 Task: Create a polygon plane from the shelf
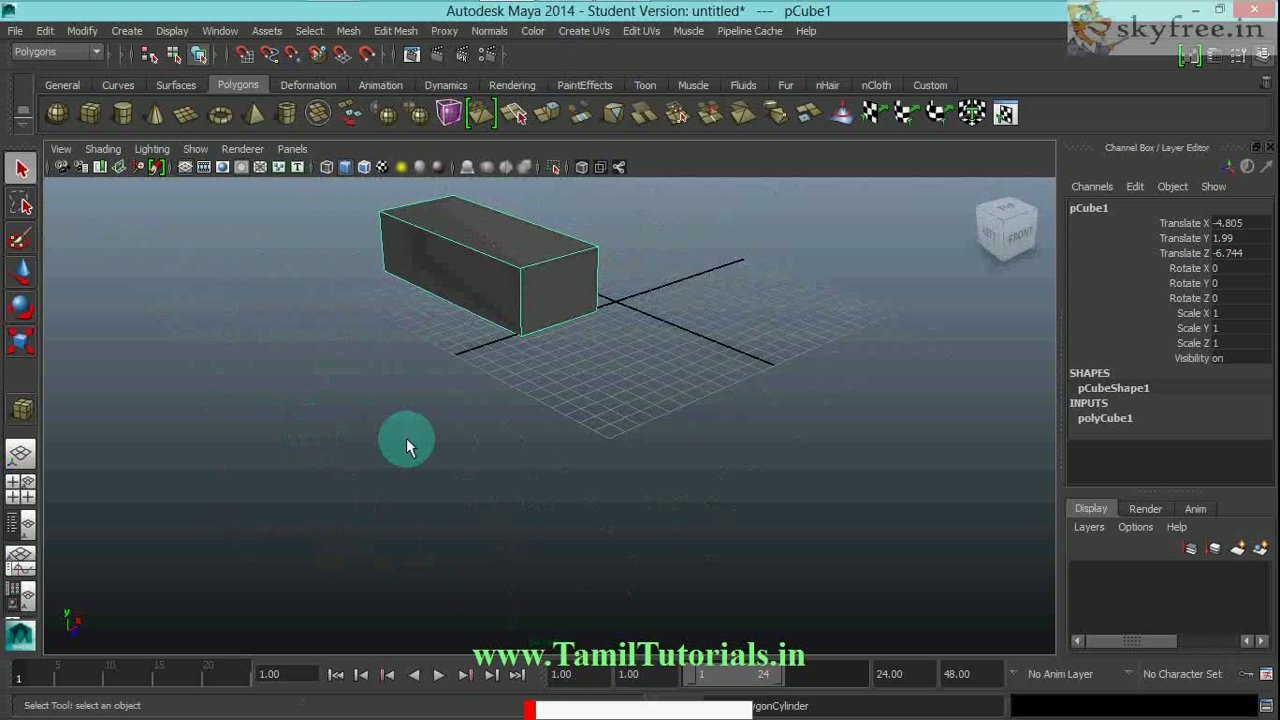pyautogui.click(x=187, y=114)
